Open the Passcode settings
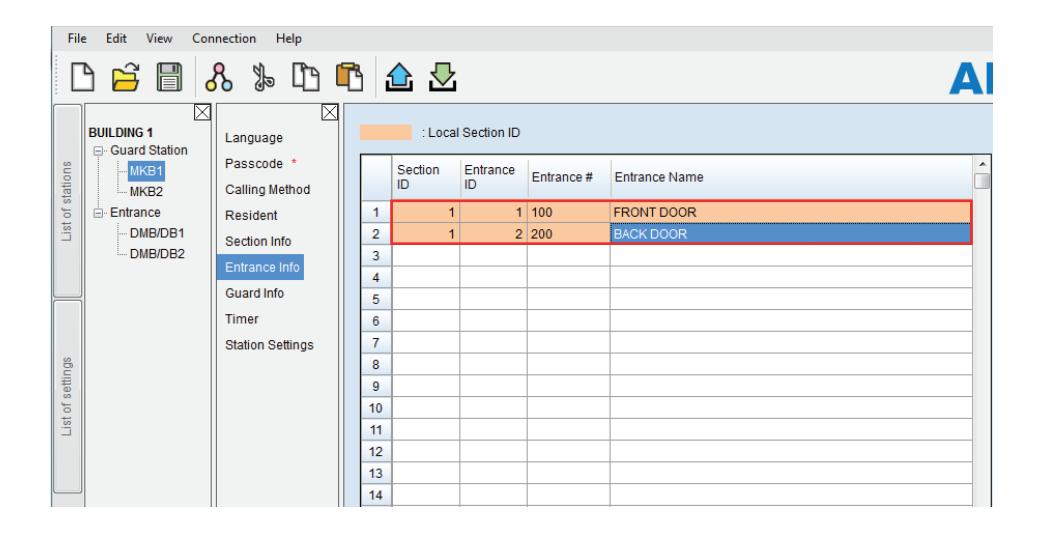The height and width of the screenshot is (535, 1037). (x=254, y=163)
